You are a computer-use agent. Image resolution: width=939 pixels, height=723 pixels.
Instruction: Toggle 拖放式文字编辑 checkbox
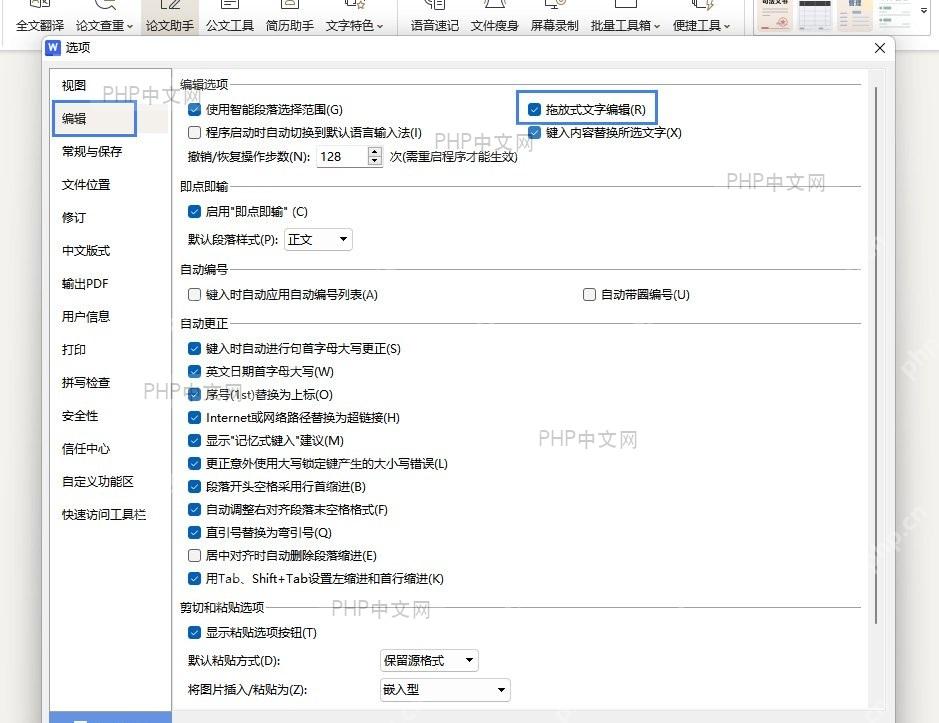pyautogui.click(x=534, y=110)
